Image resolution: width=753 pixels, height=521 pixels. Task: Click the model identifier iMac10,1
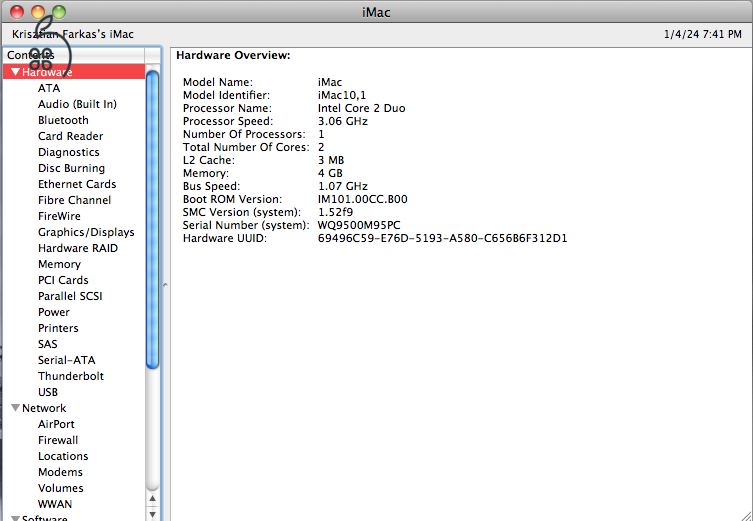point(341,95)
